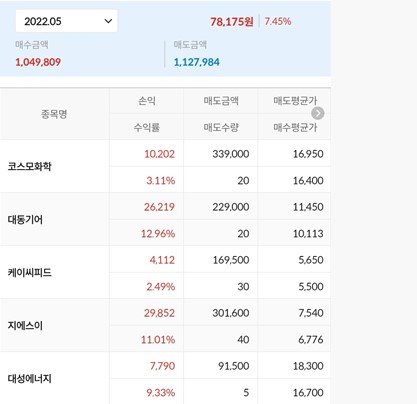
Task: Click 대성에너지 profit 7,790
Action: [162, 366]
